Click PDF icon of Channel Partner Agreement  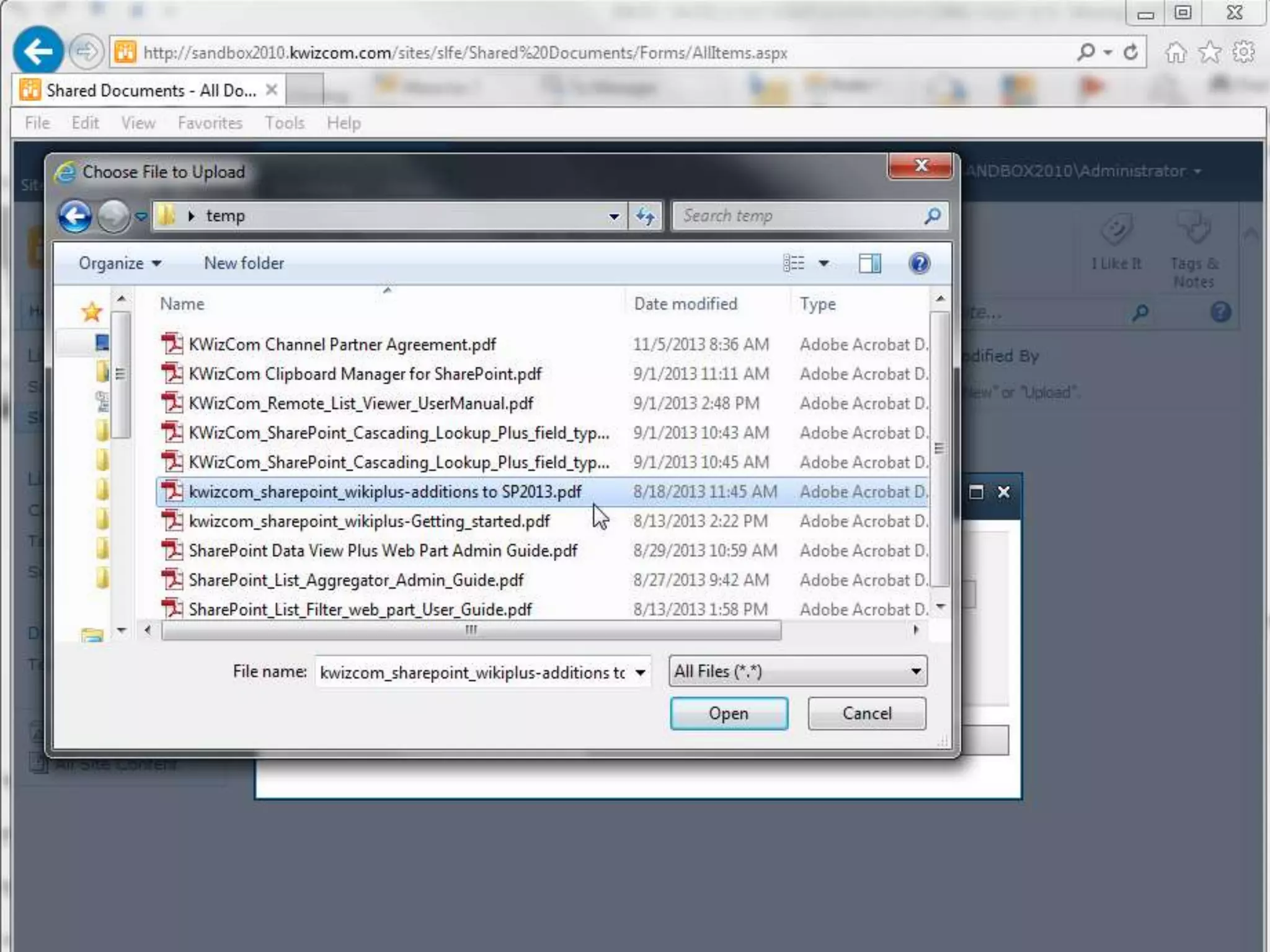point(172,343)
